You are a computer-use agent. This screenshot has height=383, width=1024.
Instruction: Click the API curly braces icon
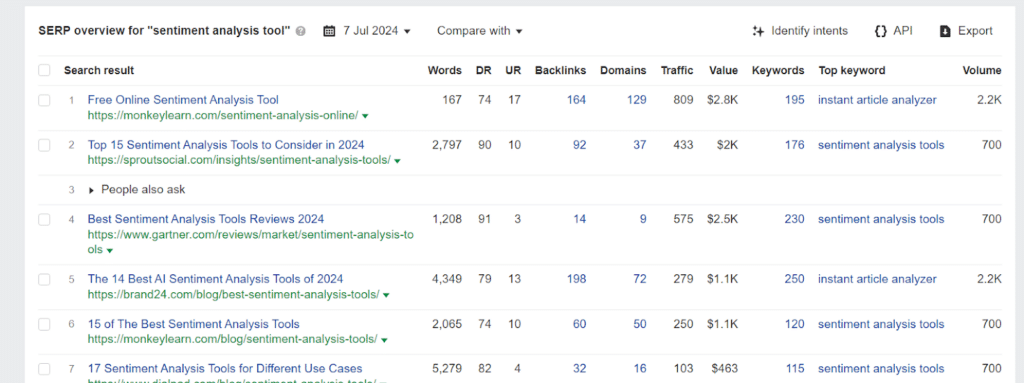point(880,31)
